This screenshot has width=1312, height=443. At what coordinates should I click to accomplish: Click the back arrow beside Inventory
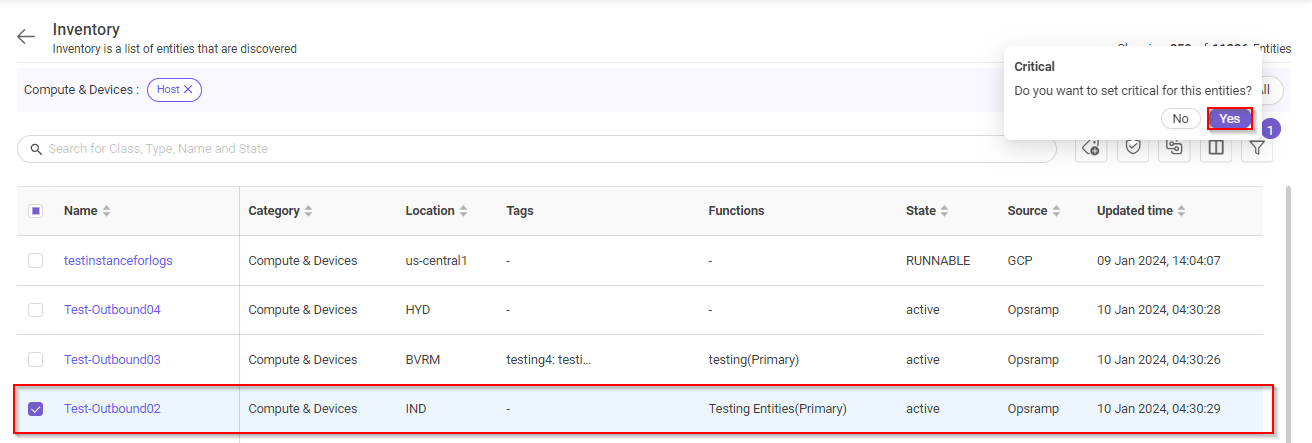click(x=26, y=37)
